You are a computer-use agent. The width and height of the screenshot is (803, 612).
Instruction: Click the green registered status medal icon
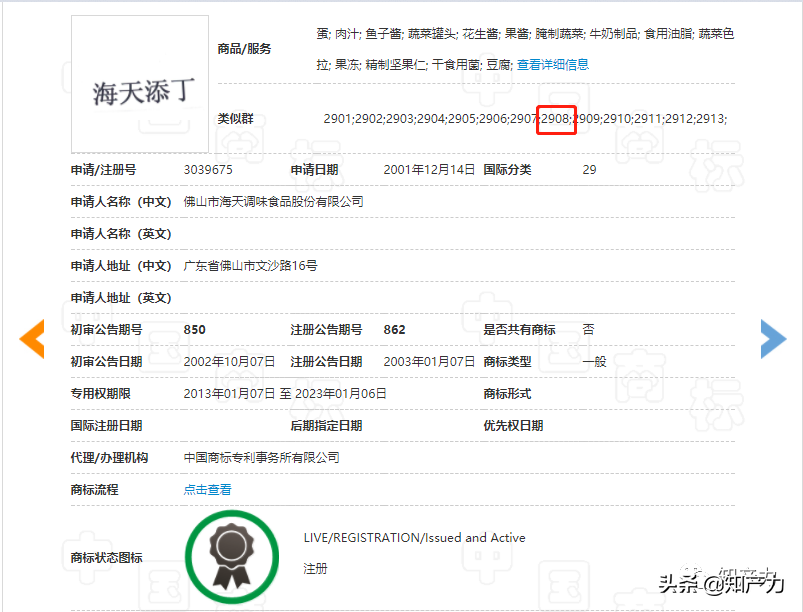point(232,557)
